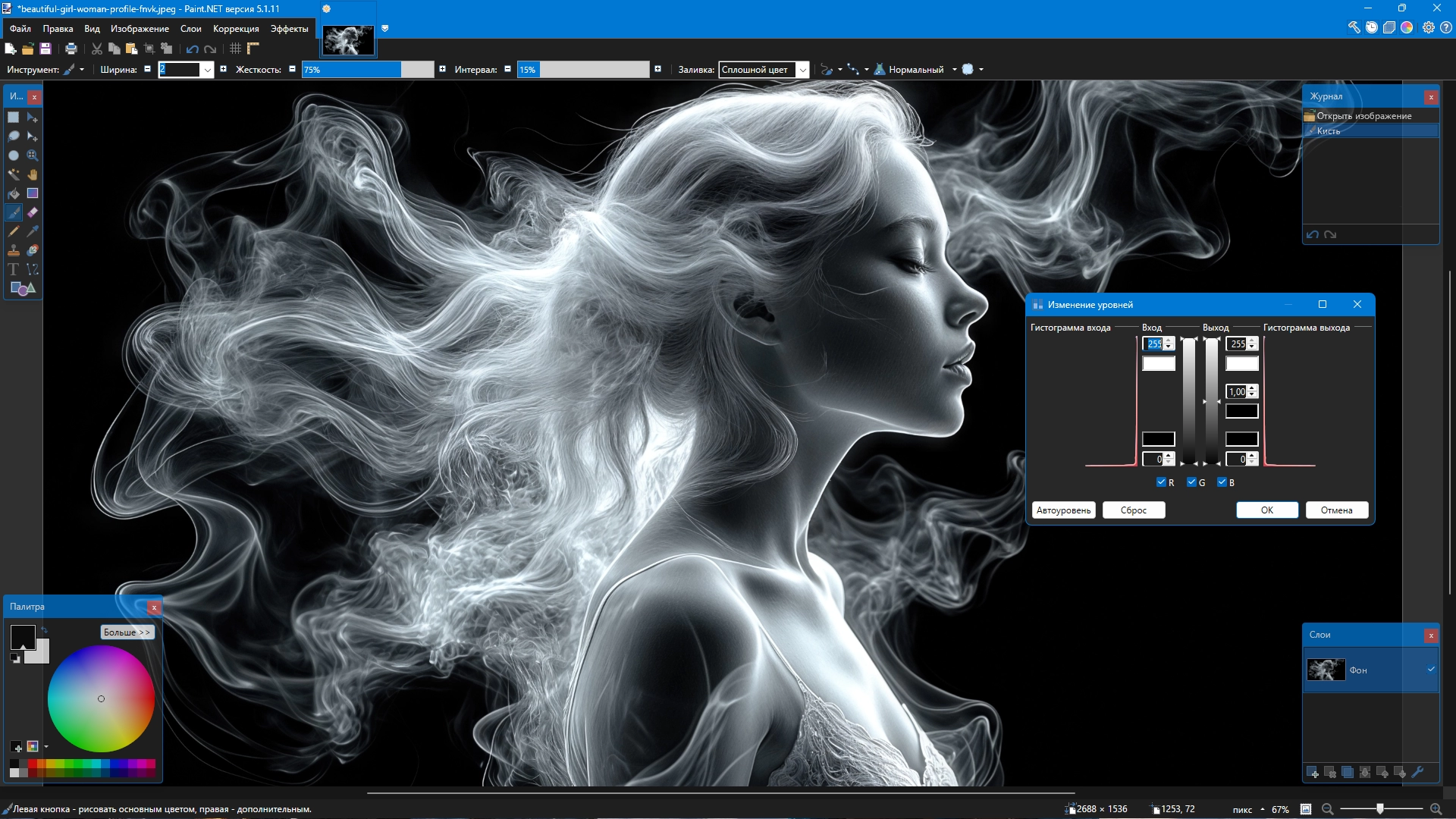Toggle the G channel checkbox

[1191, 482]
